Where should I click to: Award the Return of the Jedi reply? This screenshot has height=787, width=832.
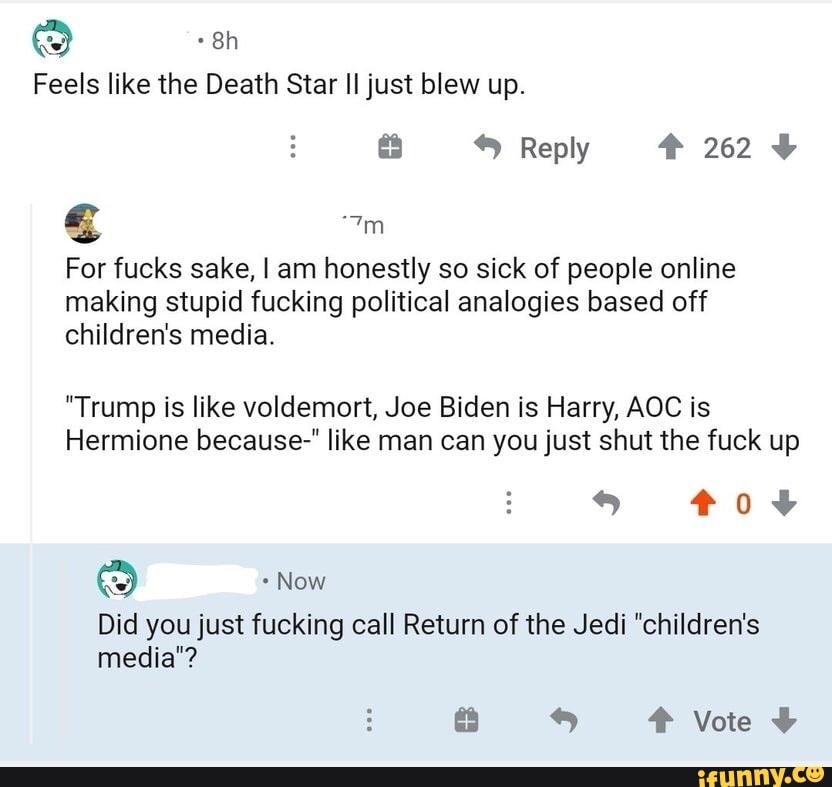467,720
